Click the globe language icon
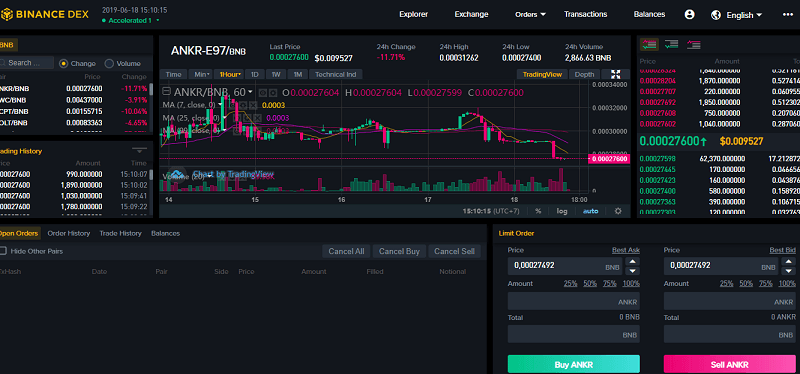Screen dimensions: 800x374 [716, 15]
